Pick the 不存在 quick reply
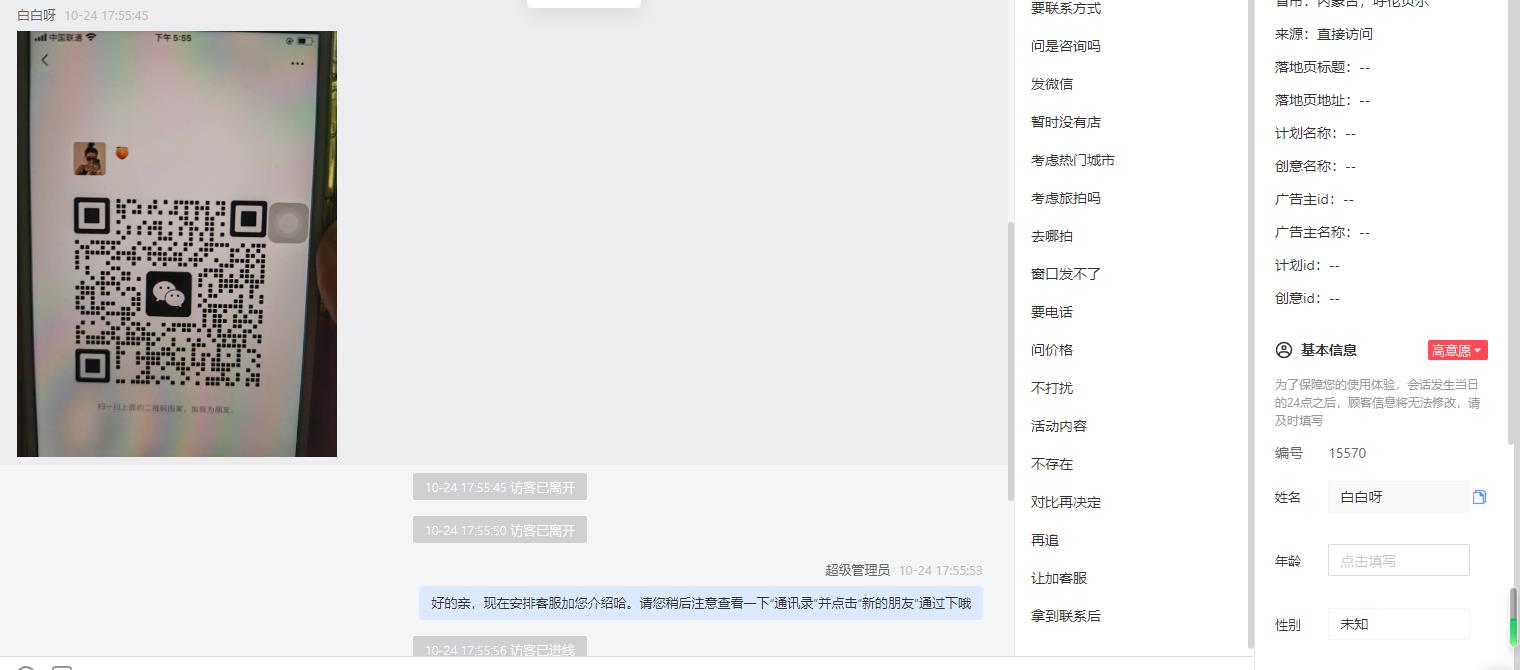 click(1052, 464)
